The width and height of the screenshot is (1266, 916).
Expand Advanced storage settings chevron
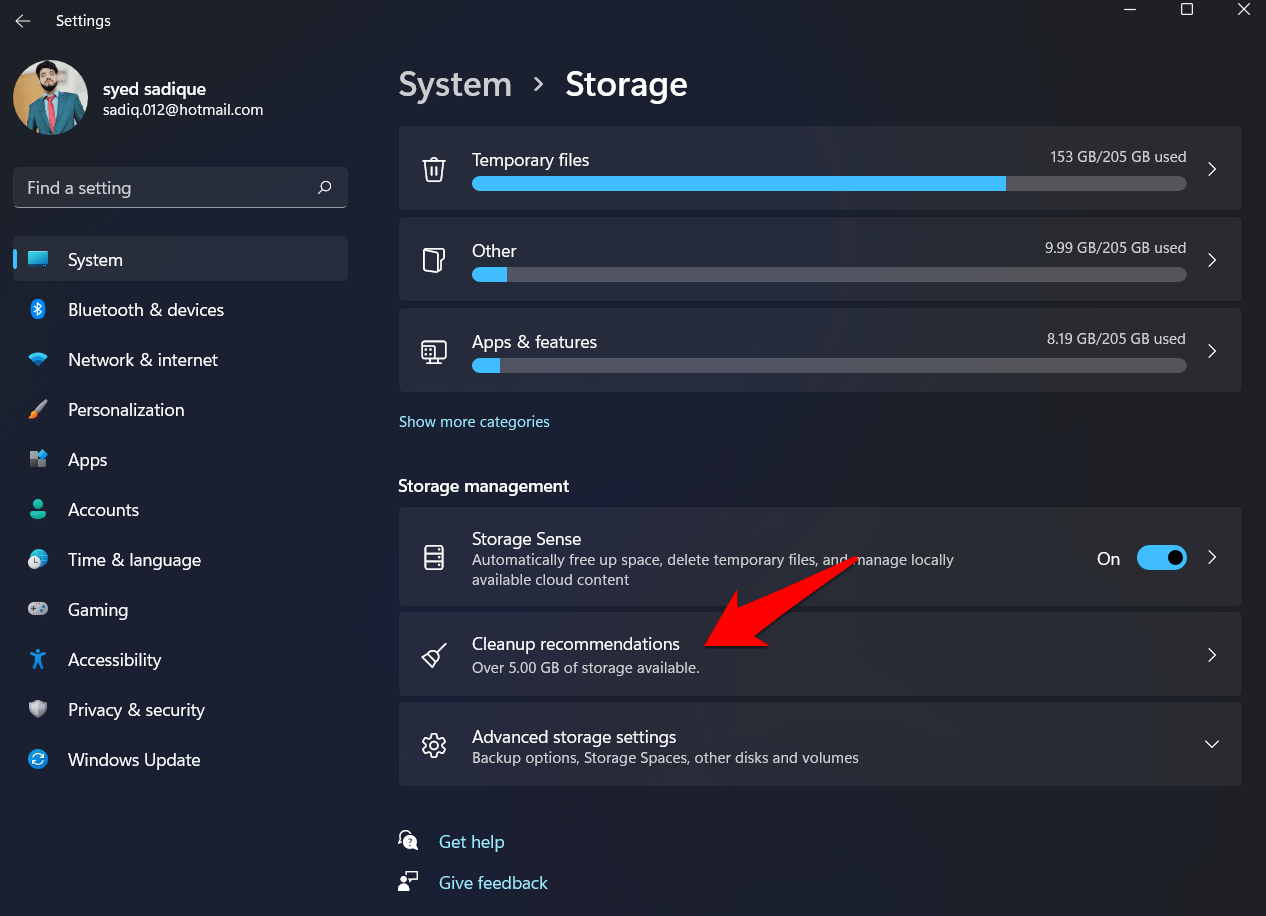pyautogui.click(x=1211, y=745)
